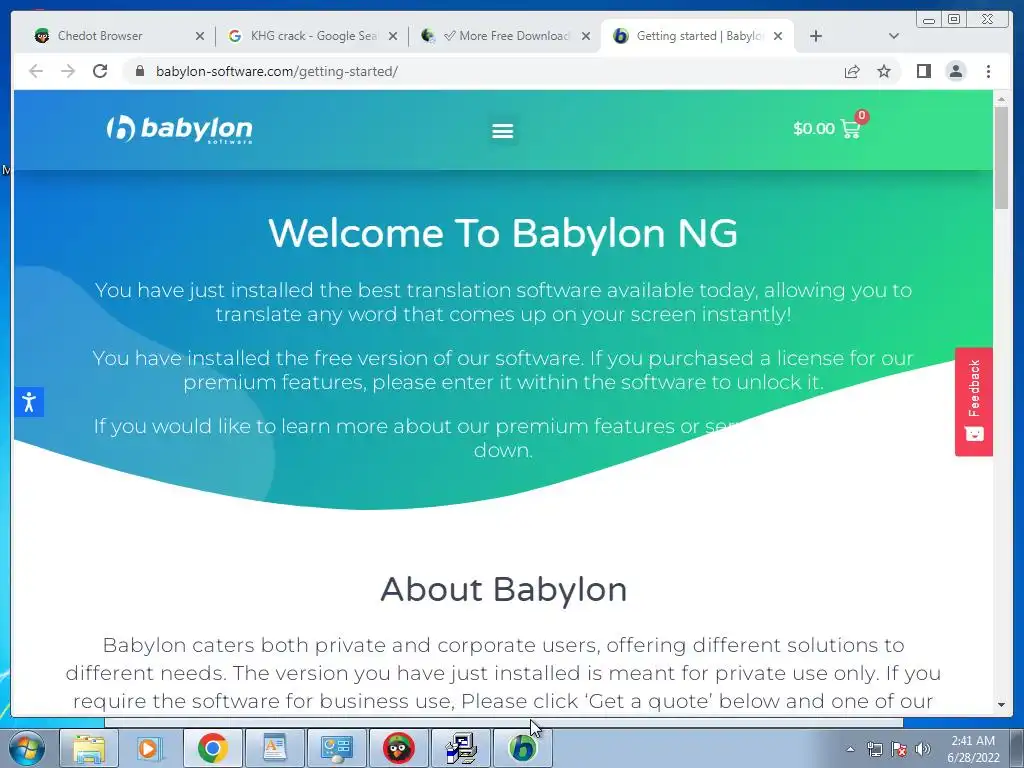View site security lock information
Screen dimensions: 1024x768
point(139,71)
